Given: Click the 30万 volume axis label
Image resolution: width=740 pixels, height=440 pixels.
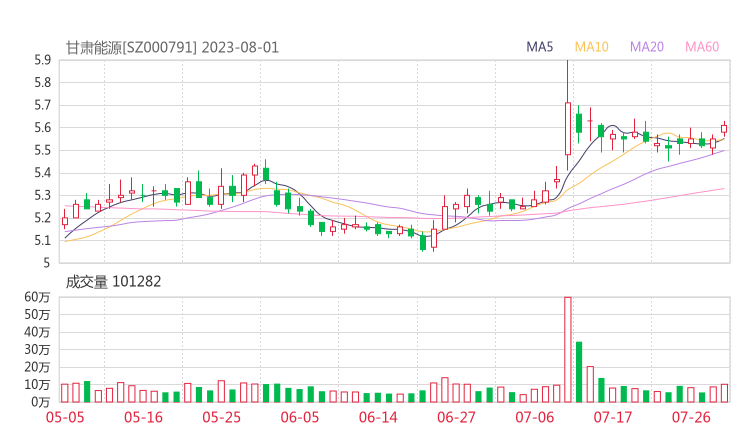Looking at the screenshot, I should click(37, 349).
